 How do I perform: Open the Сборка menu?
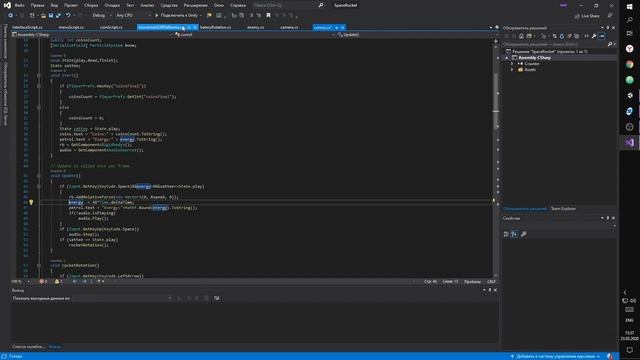(x=91, y=5)
